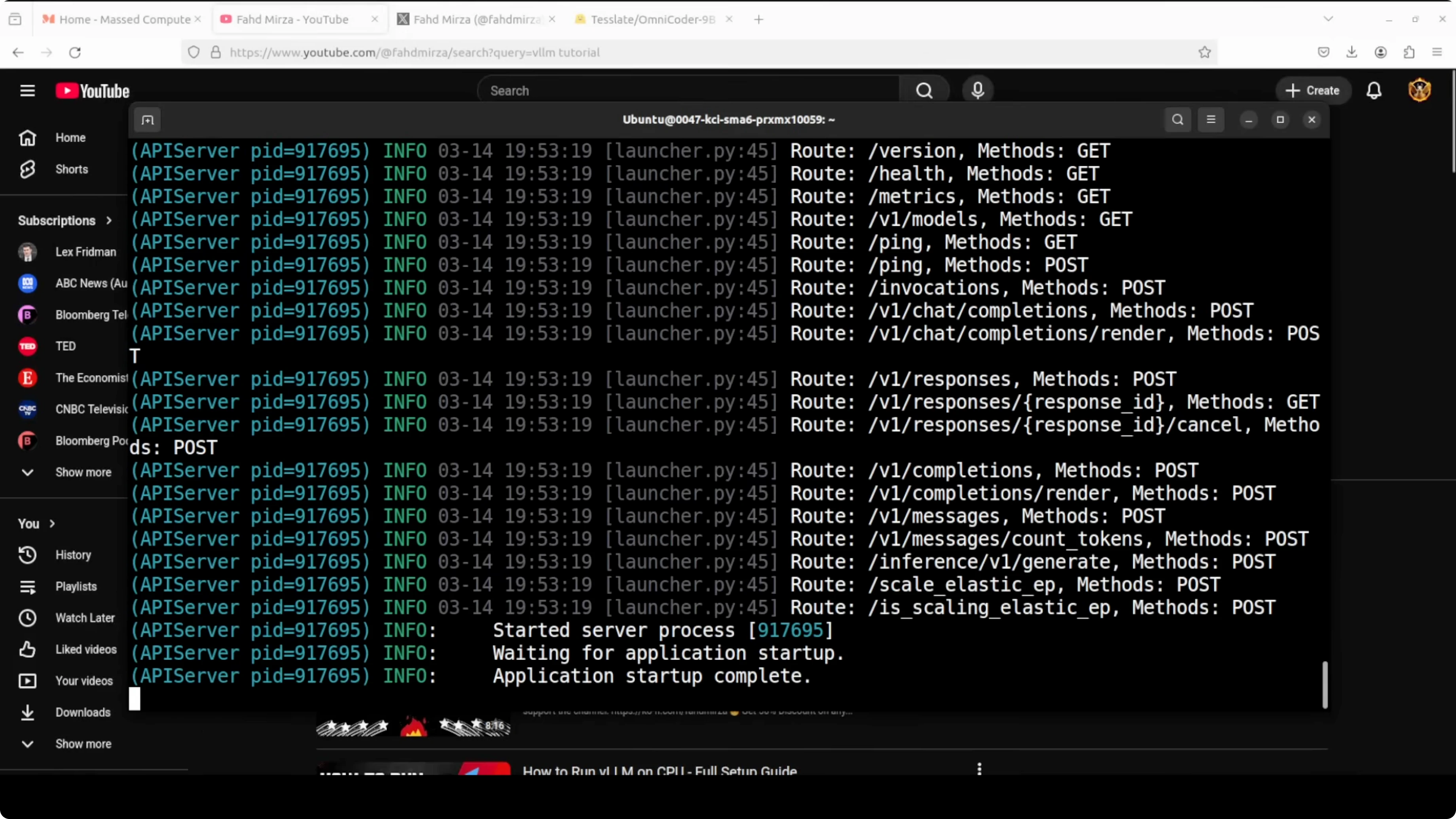This screenshot has width=1456, height=819.
Task: Click the Create button
Action: point(1312,91)
